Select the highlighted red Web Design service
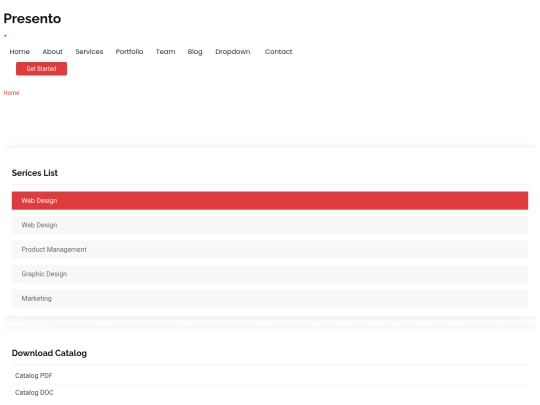Screen dimensions: 540x405 point(270,200)
